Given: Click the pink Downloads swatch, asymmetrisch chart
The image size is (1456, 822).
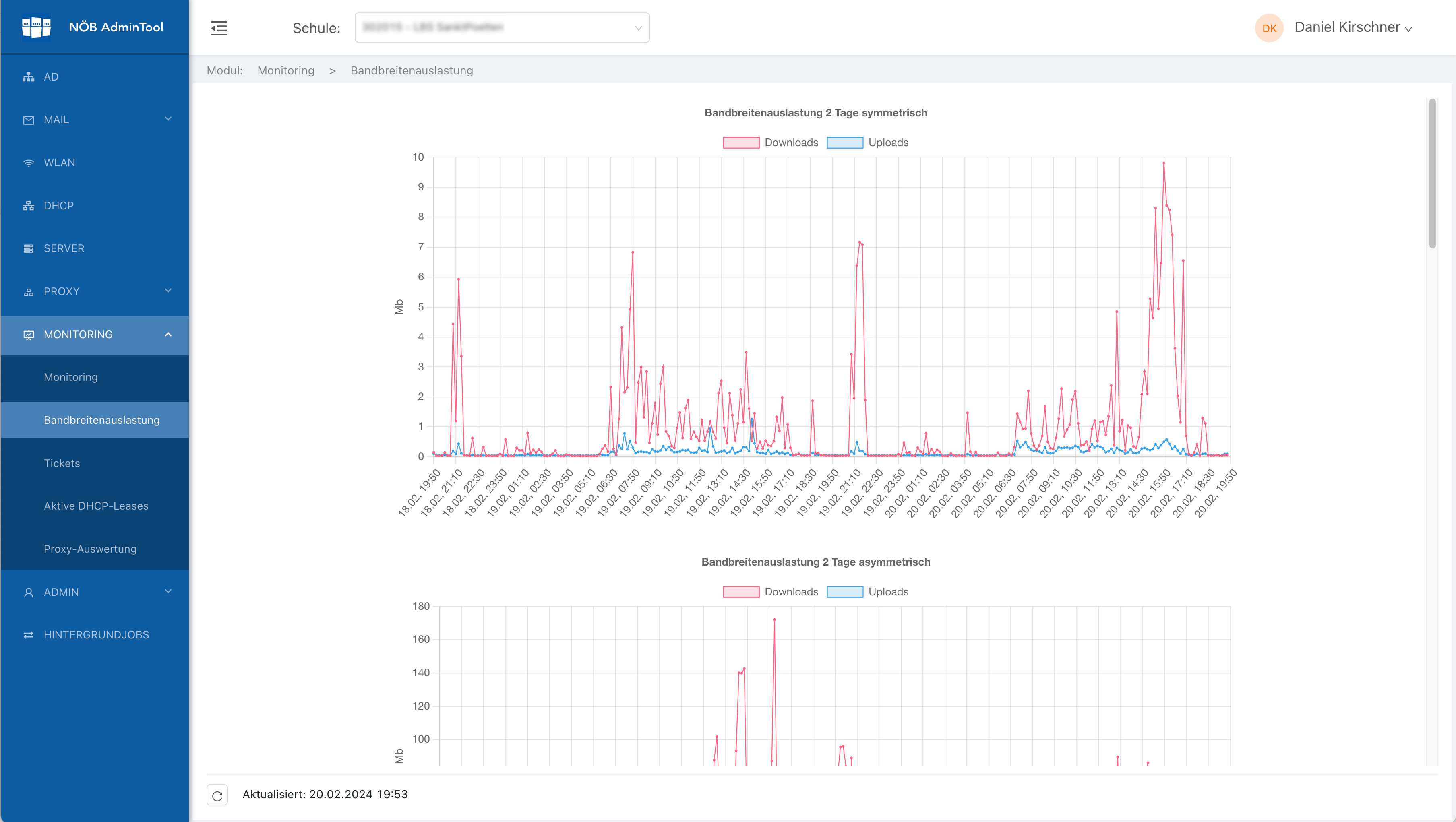Looking at the screenshot, I should tap(741, 591).
